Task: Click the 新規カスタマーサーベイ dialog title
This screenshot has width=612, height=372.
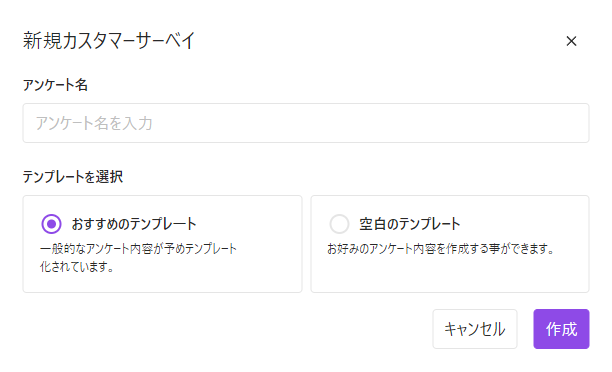Action: tap(109, 41)
